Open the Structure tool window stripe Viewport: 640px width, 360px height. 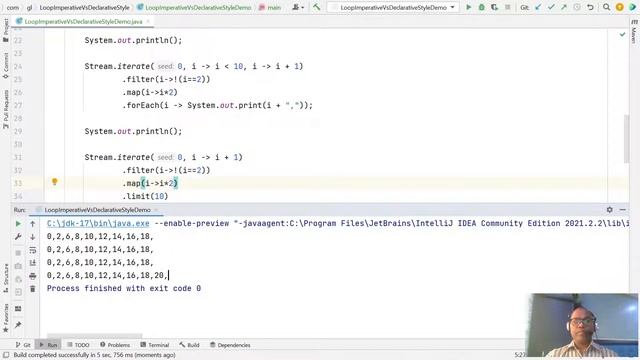pos(6,278)
